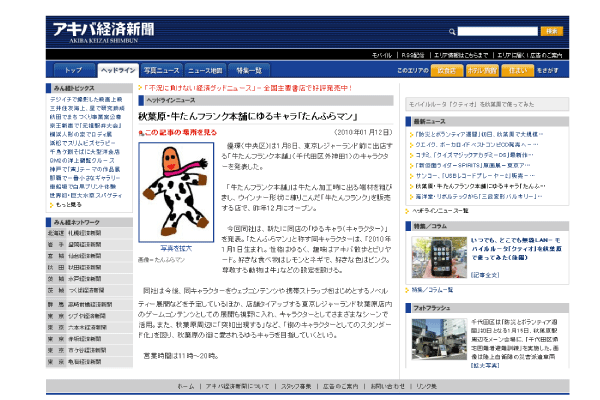The width and height of the screenshot is (600, 400).
Task: Click the エリア情報はこちらまで link
Action: point(461,55)
